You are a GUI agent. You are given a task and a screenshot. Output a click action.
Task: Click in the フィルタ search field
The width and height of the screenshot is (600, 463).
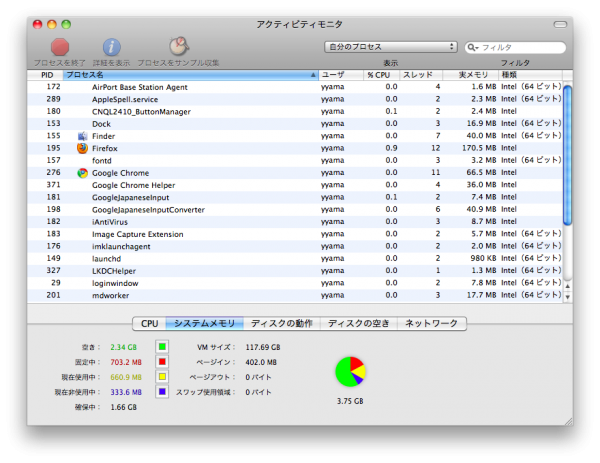pos(515,47)
